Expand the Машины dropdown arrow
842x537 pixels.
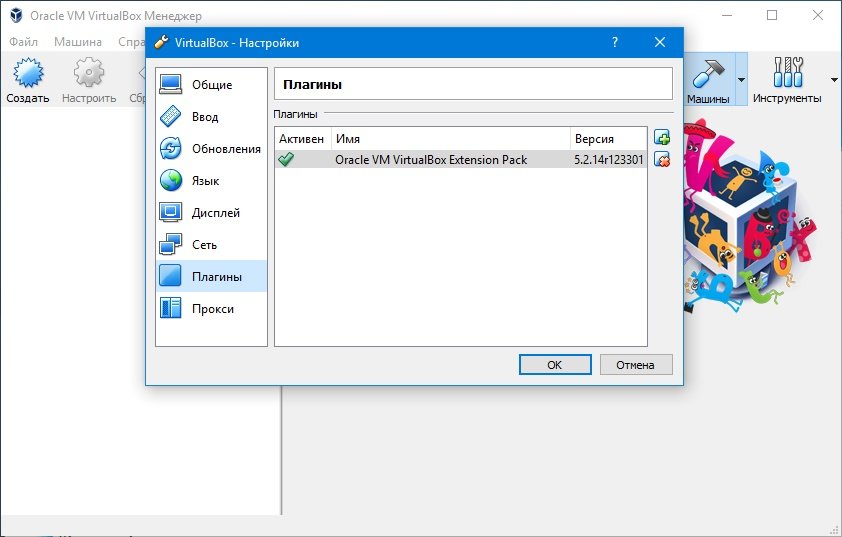(742, 79)
